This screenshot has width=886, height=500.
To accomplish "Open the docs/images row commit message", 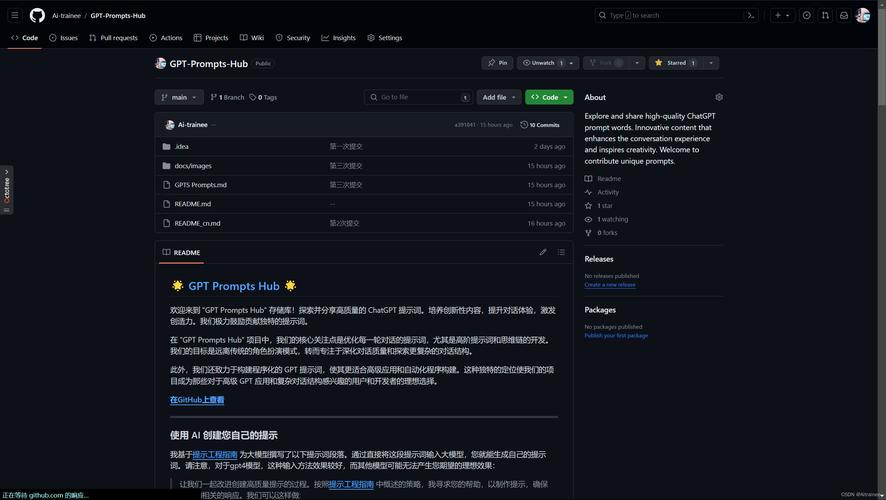I will coord(346,166).
